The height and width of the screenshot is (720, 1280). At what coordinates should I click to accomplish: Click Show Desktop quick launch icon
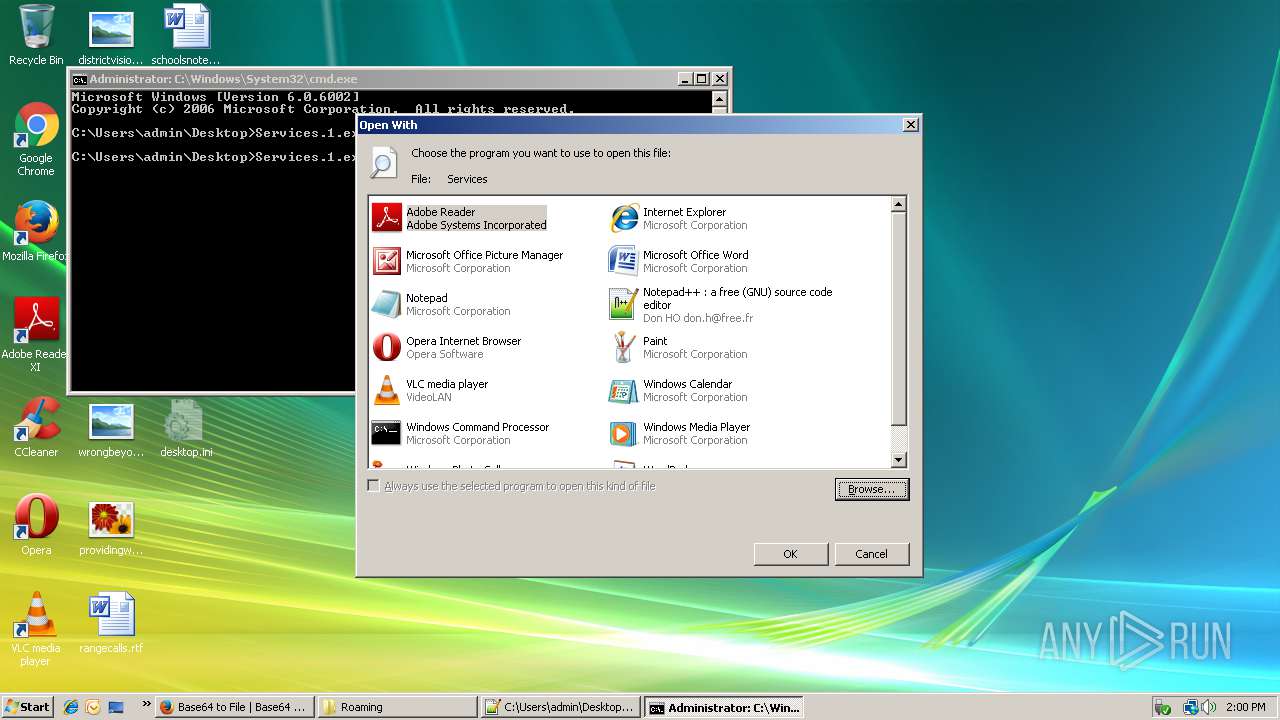116,707
